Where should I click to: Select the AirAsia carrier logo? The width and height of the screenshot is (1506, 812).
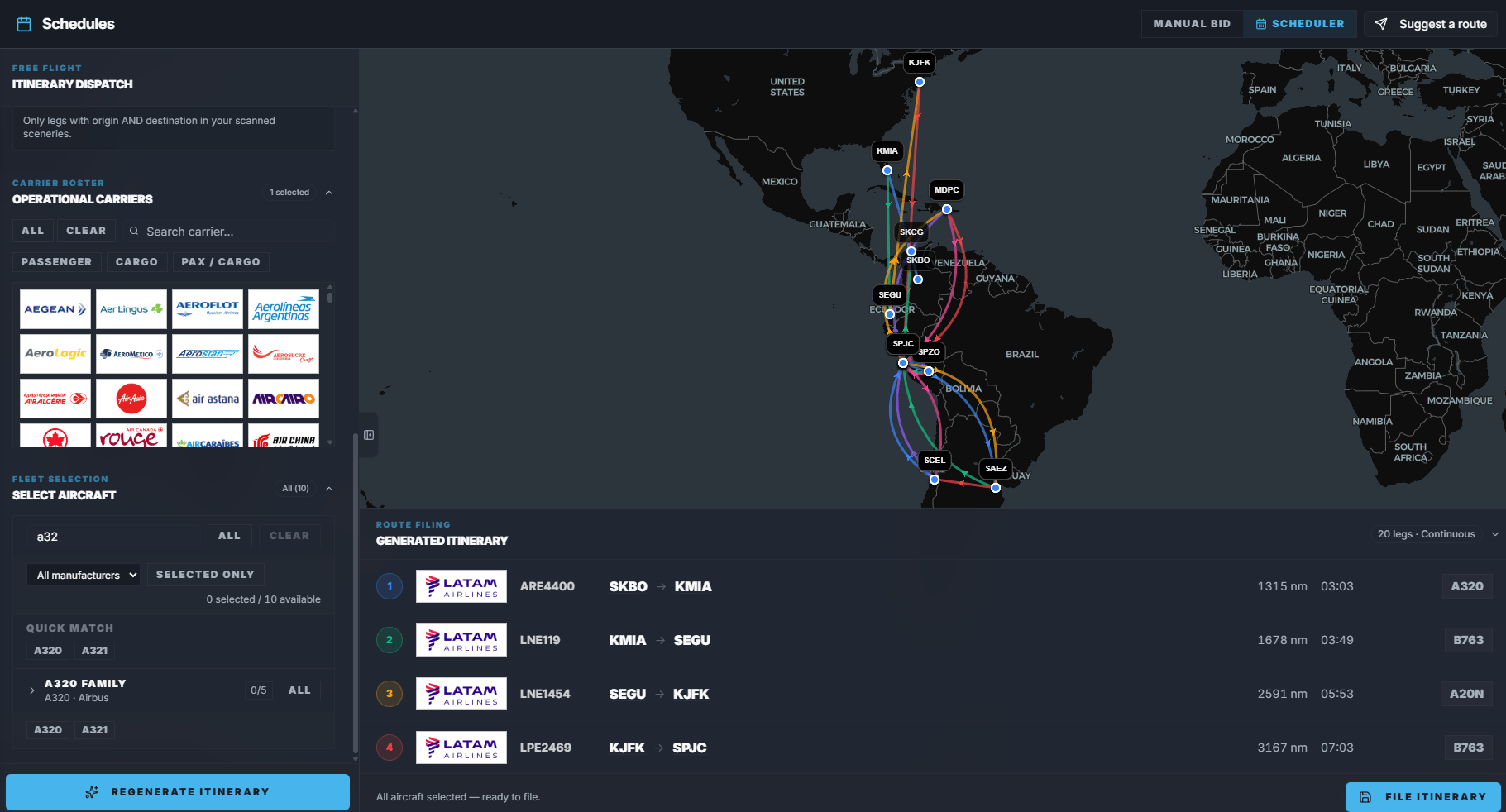131,399
